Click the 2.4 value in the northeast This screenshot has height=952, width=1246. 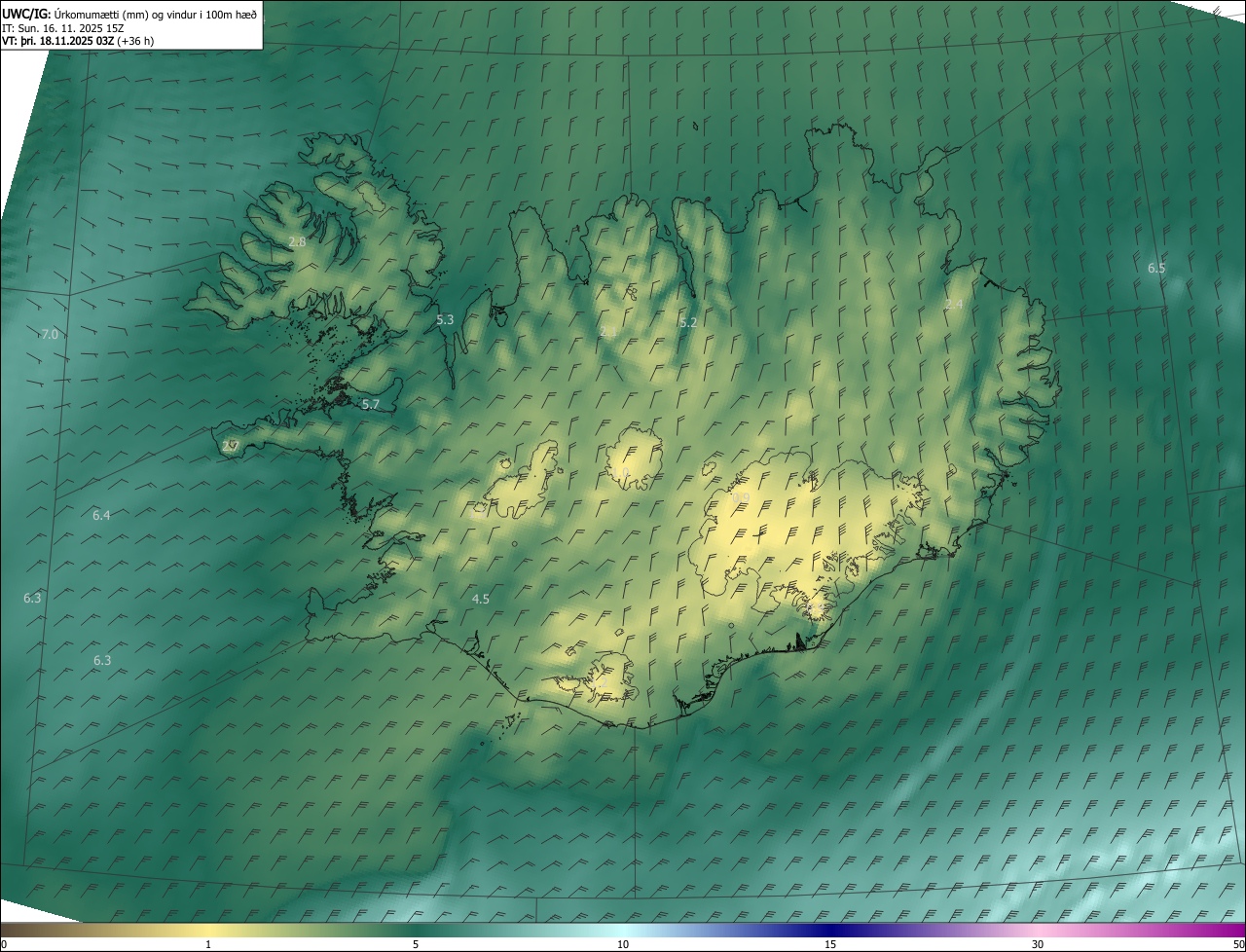[x=954, y=305]
